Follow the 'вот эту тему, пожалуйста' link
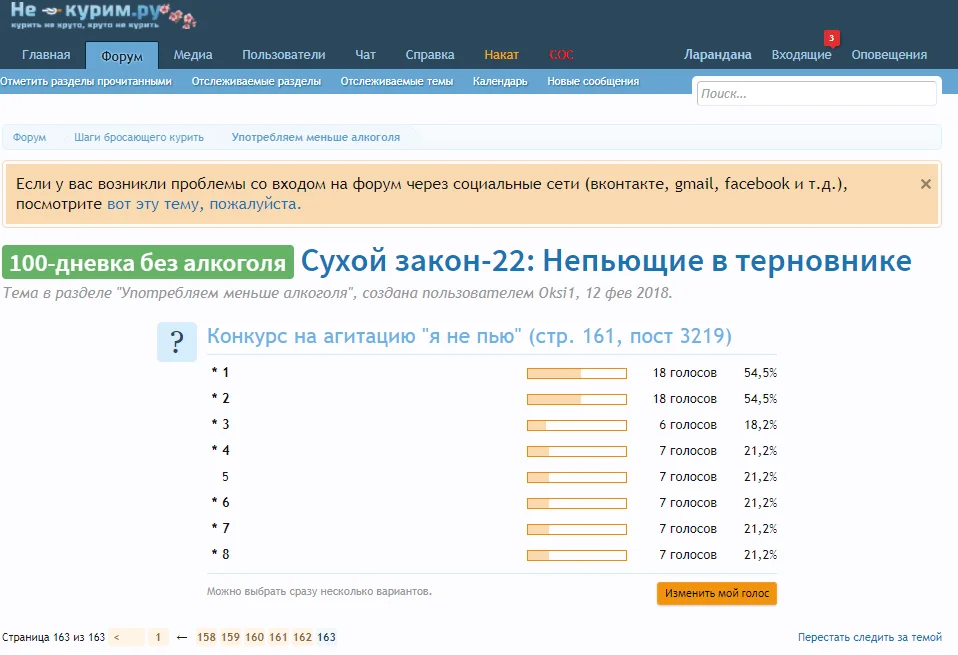Image resolution: width=958 pixels, height=655 pixels. point(203,204)
